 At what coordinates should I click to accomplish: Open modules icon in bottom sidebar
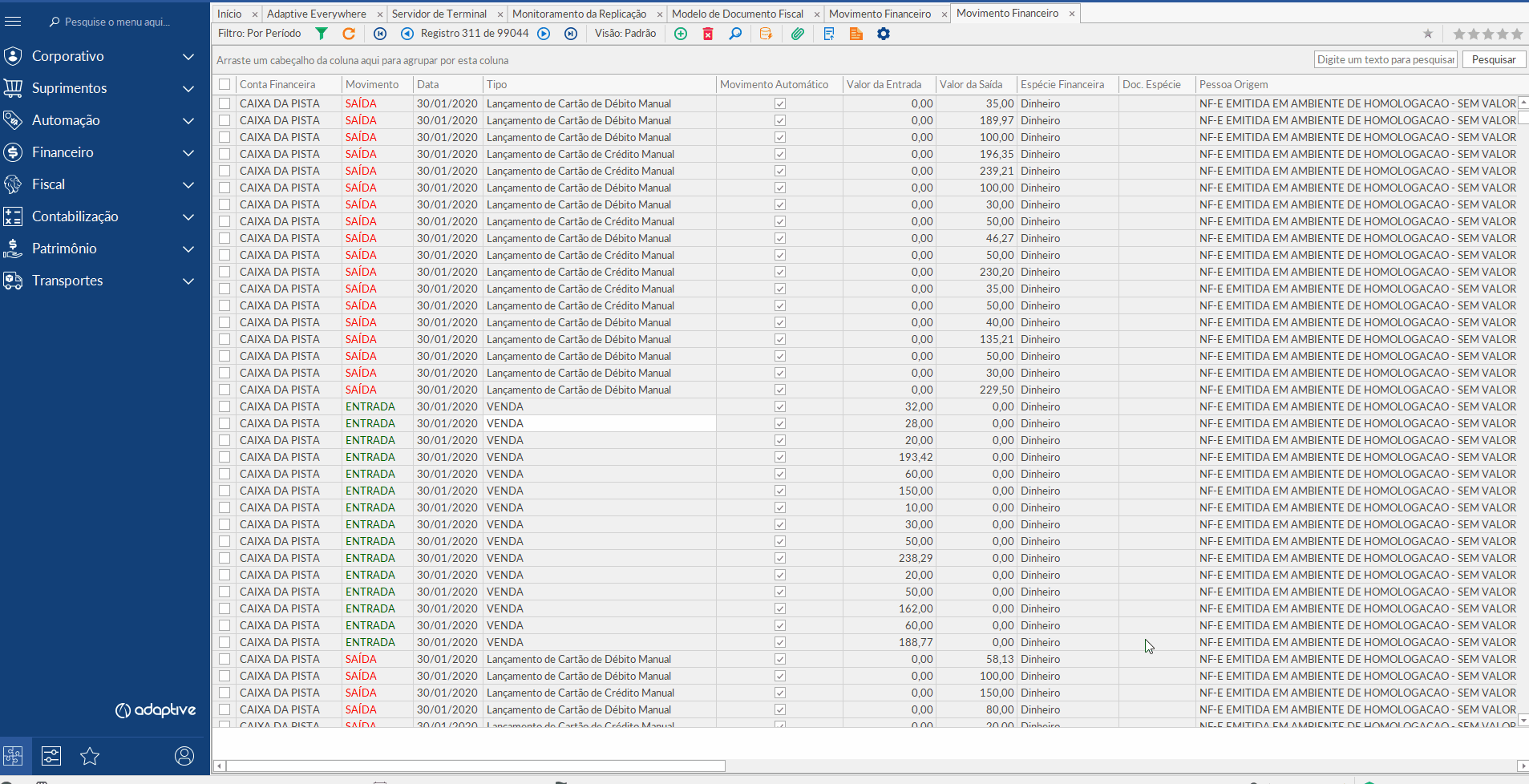click(13, 756)
